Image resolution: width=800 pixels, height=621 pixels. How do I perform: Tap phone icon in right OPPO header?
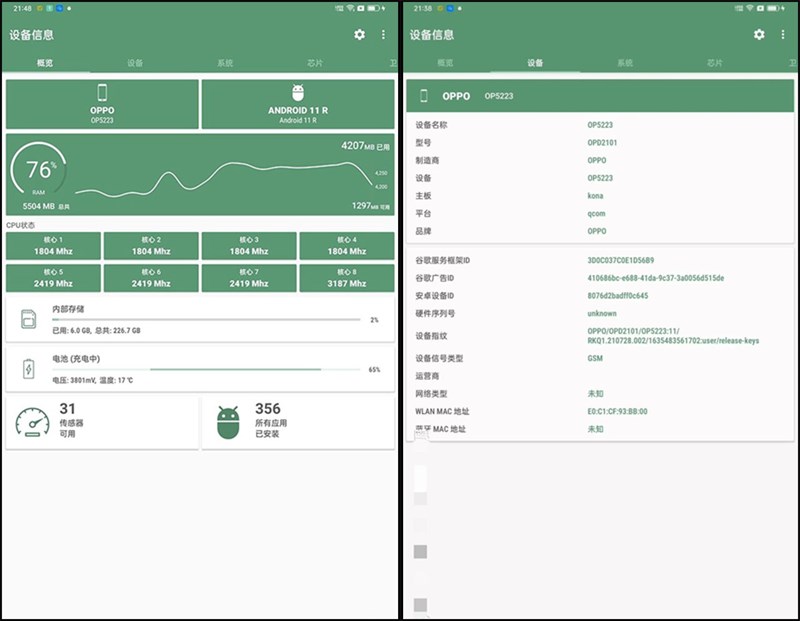(423, 95)
